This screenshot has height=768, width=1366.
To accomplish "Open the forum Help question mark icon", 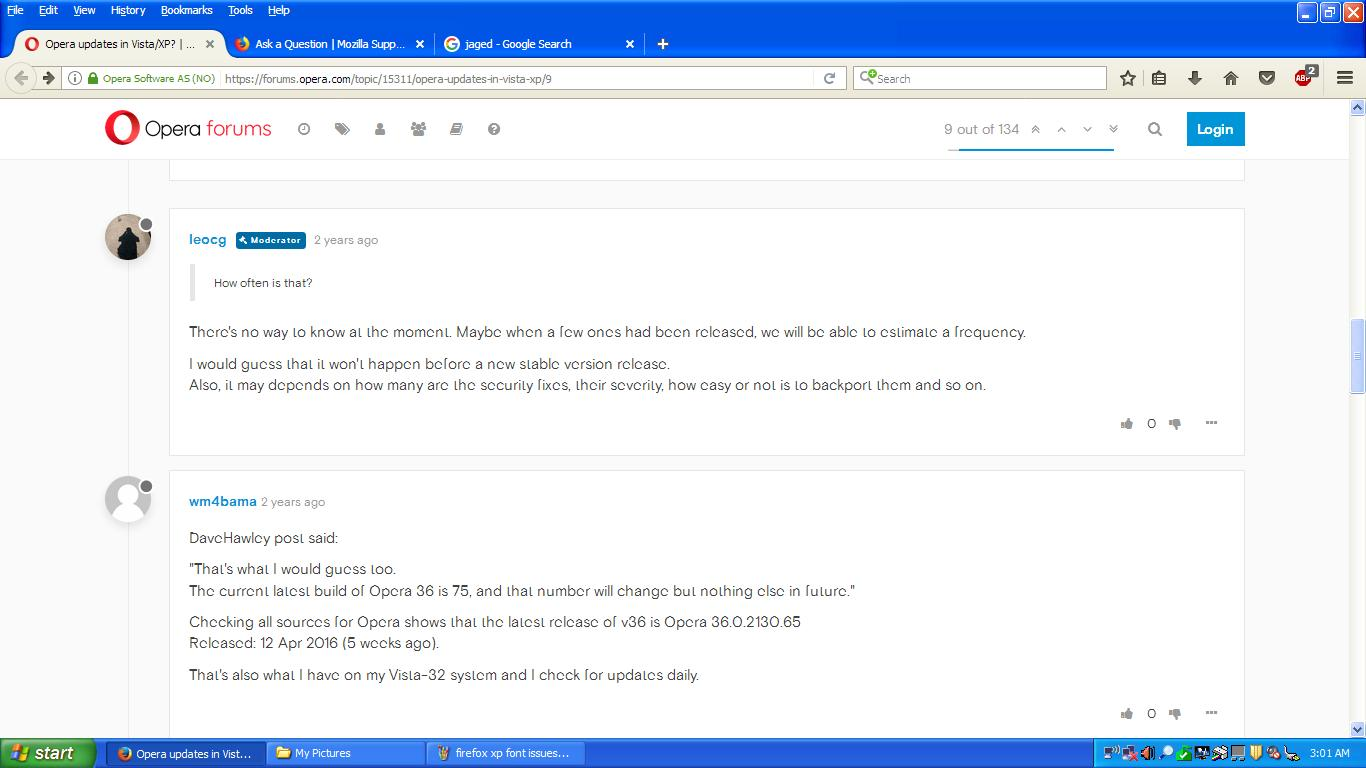I will coord(494,129).
